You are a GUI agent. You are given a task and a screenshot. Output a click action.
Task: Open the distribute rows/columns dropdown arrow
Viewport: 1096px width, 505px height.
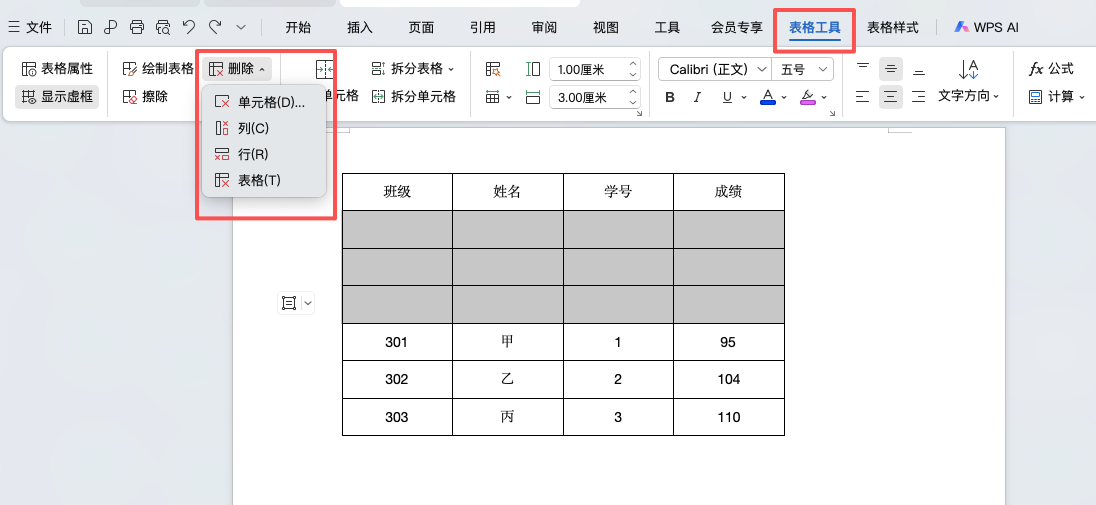tap(509, 97)
